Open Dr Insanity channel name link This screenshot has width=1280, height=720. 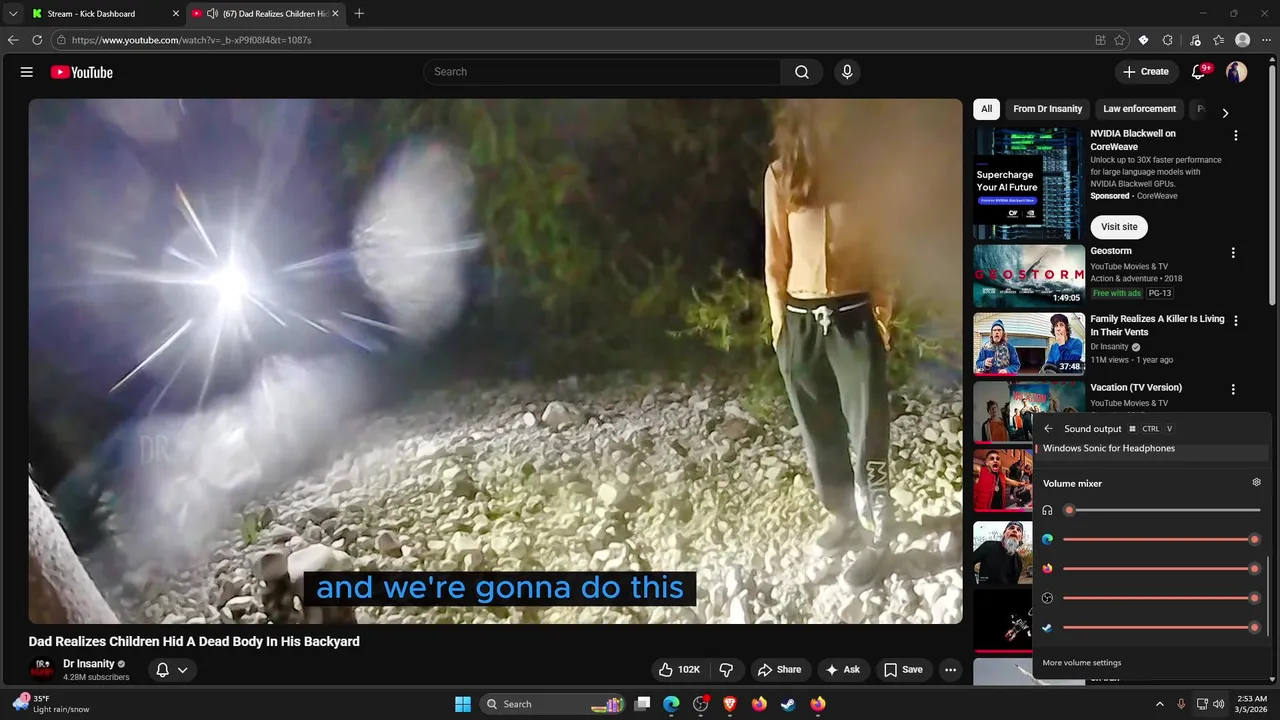pyautogui.click(x=89, y=664)
